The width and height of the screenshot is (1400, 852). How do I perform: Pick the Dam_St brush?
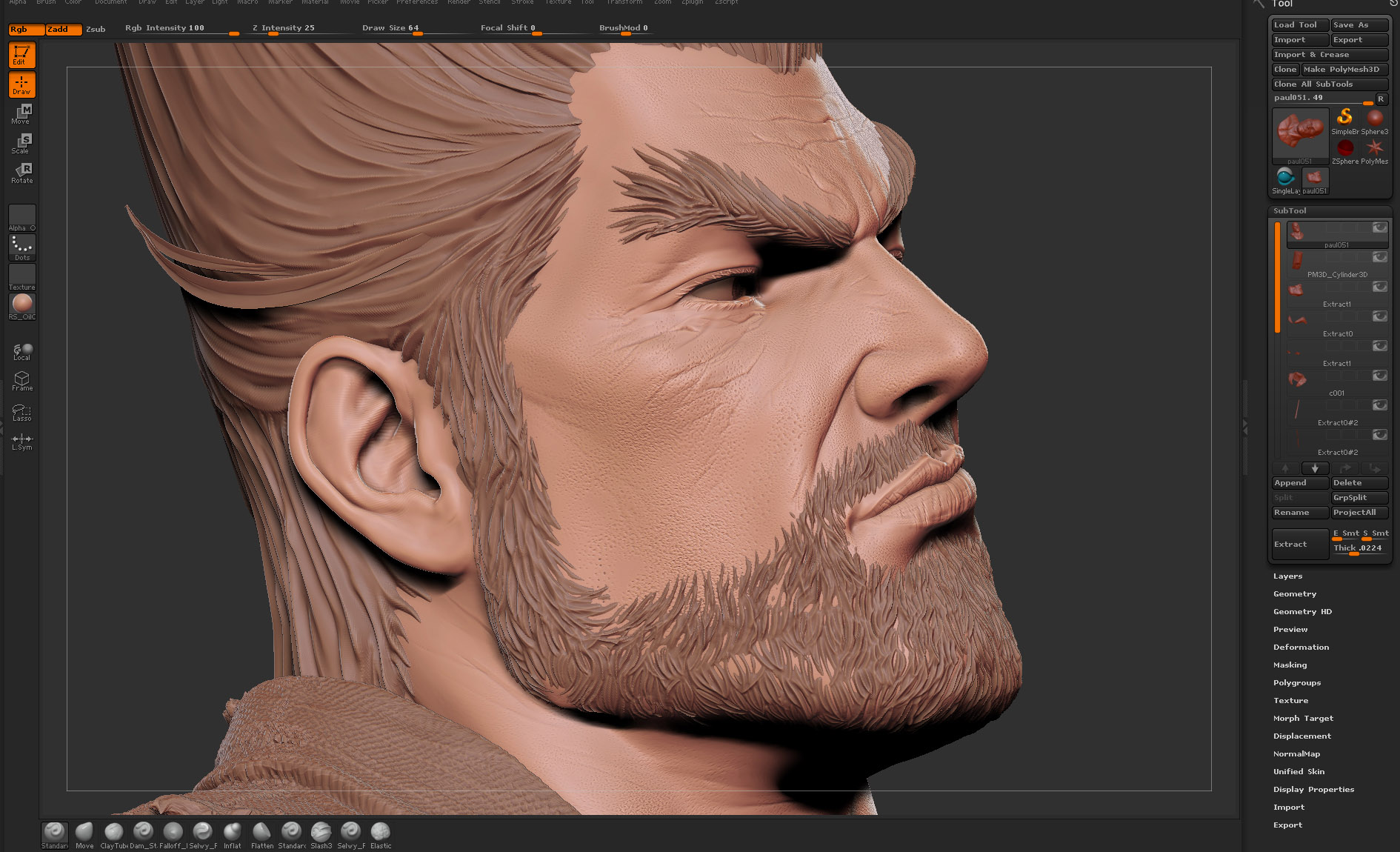(143, 835)
